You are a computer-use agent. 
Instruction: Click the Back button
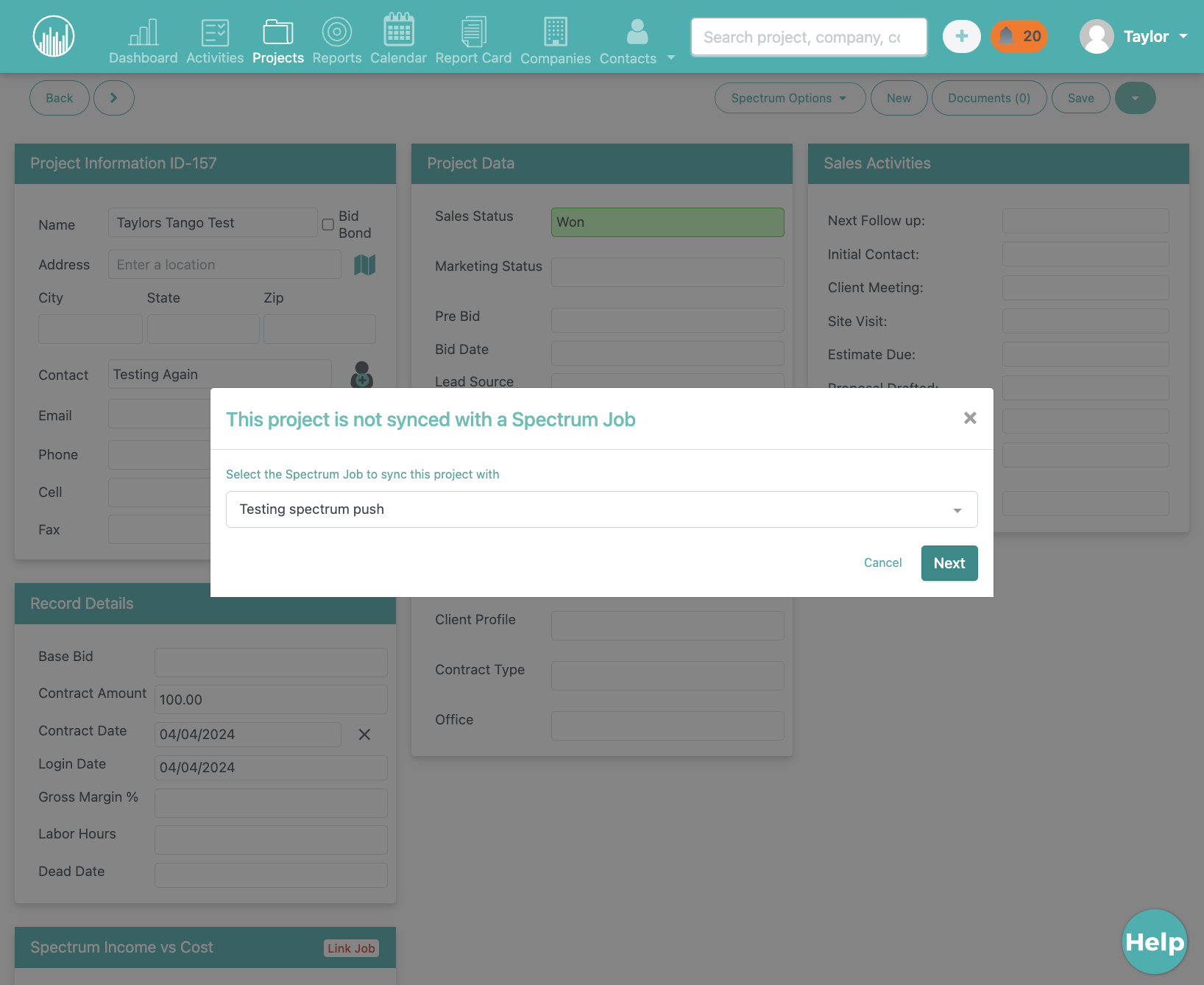click(60, 98)
